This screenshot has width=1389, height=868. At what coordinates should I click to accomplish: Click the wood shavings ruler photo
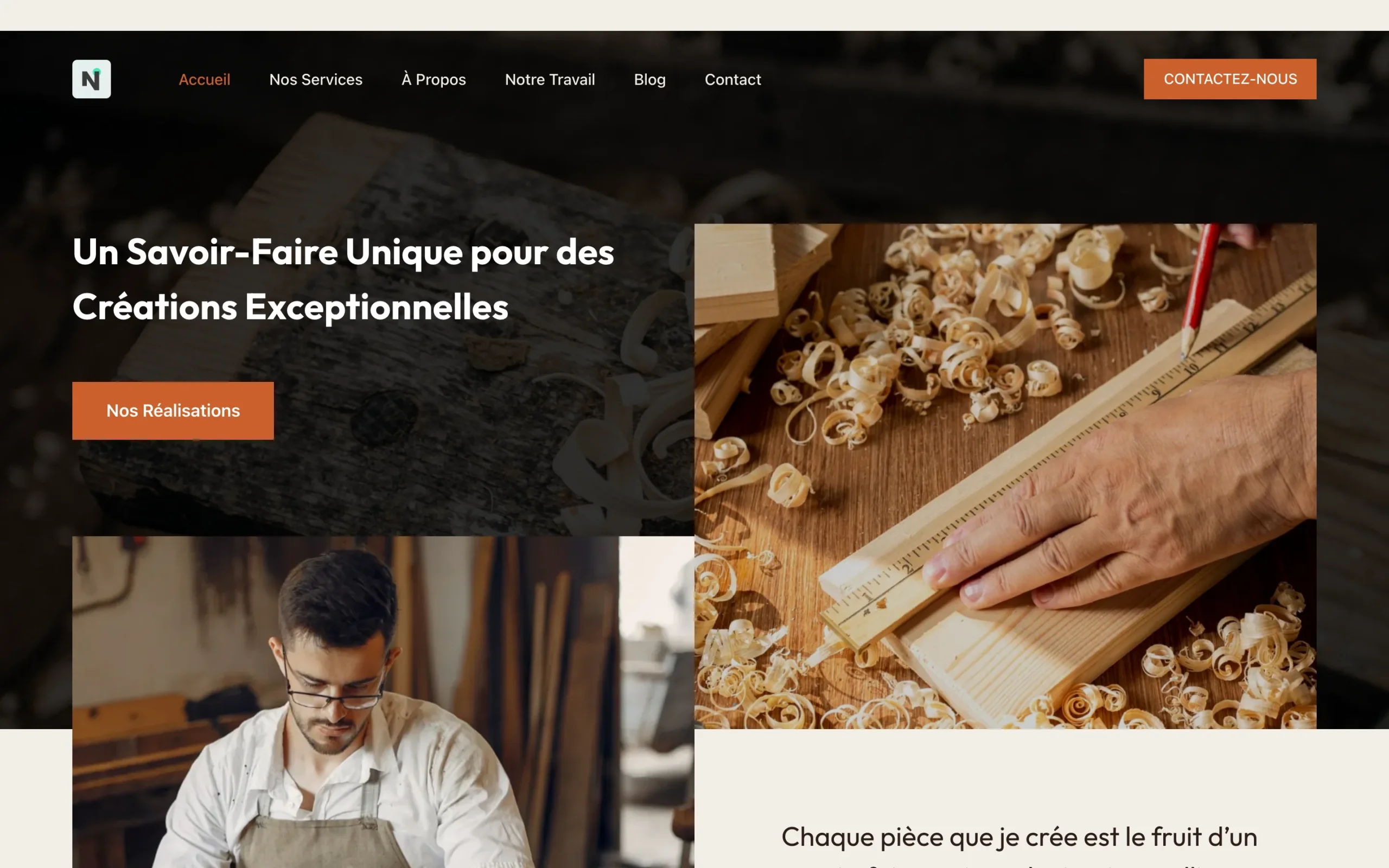[1005, 476]
